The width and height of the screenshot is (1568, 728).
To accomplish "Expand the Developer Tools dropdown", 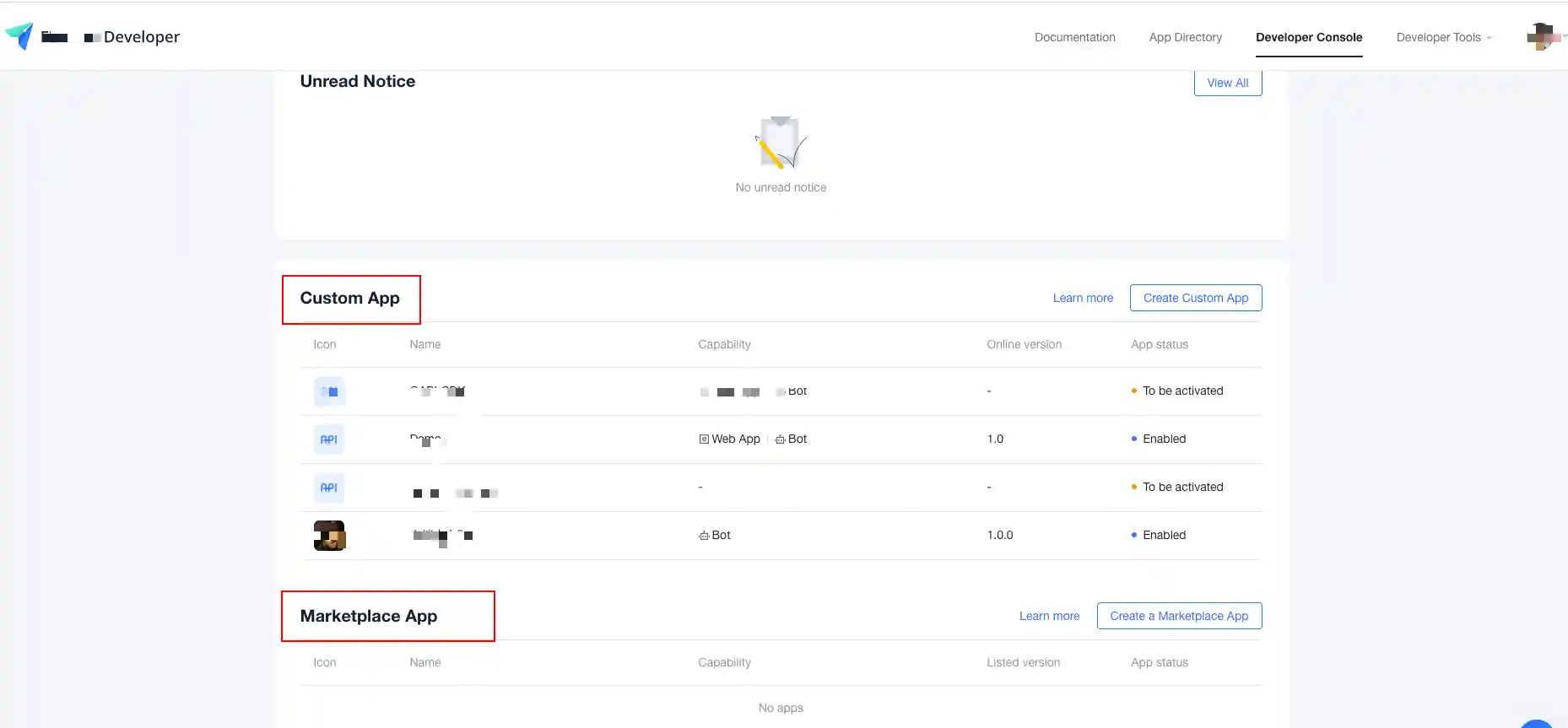I will (1444, 37).
